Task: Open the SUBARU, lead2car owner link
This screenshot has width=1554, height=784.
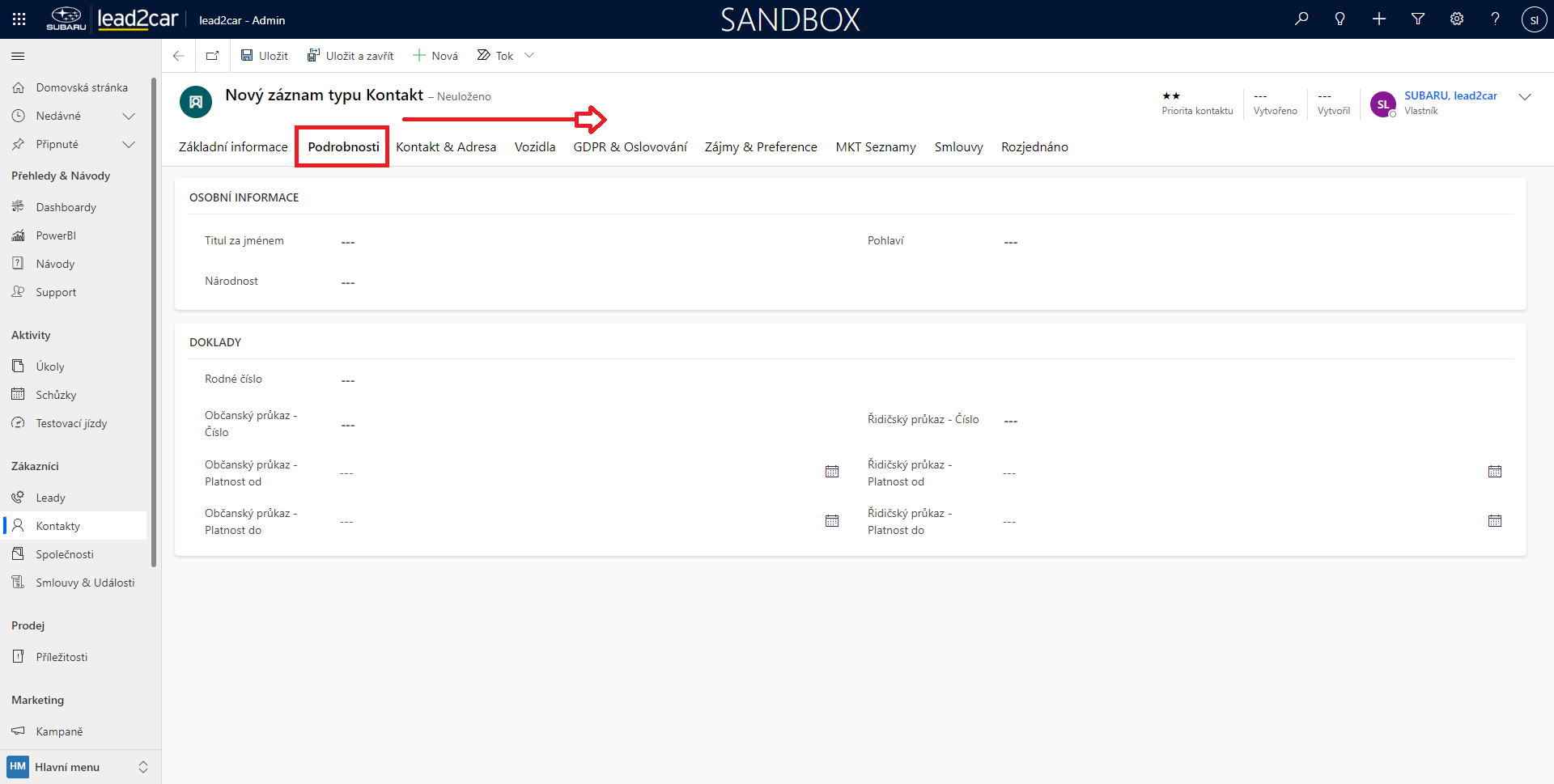Action: tap(1450, 95)
